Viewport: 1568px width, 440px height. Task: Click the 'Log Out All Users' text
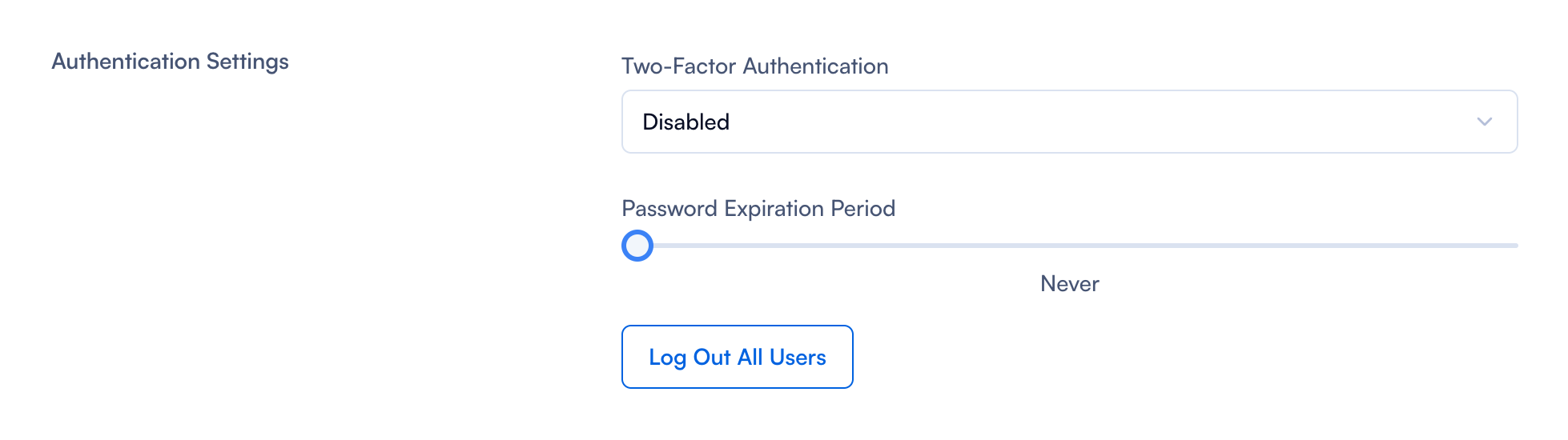coord(737,357)
